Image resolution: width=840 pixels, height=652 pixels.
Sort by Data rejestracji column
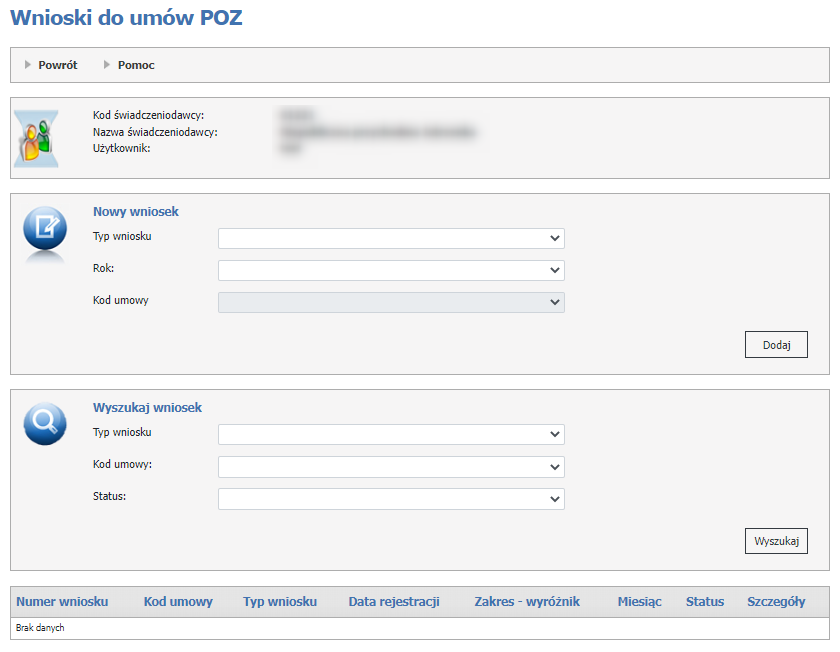pyautogui.click(x=394, y=602)
